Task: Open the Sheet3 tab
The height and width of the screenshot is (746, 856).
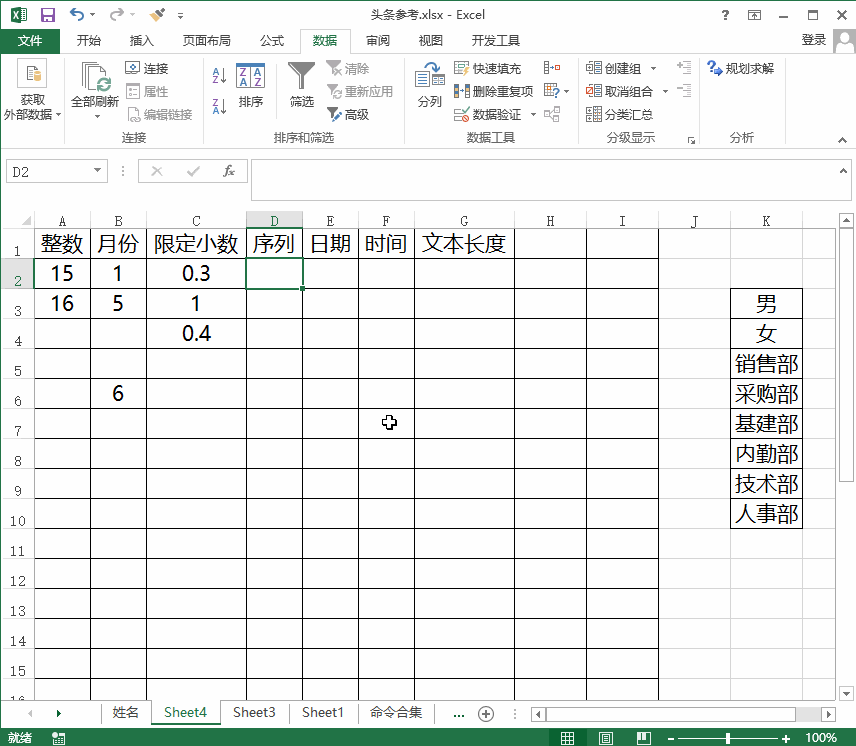Action: tap(254, 712)
